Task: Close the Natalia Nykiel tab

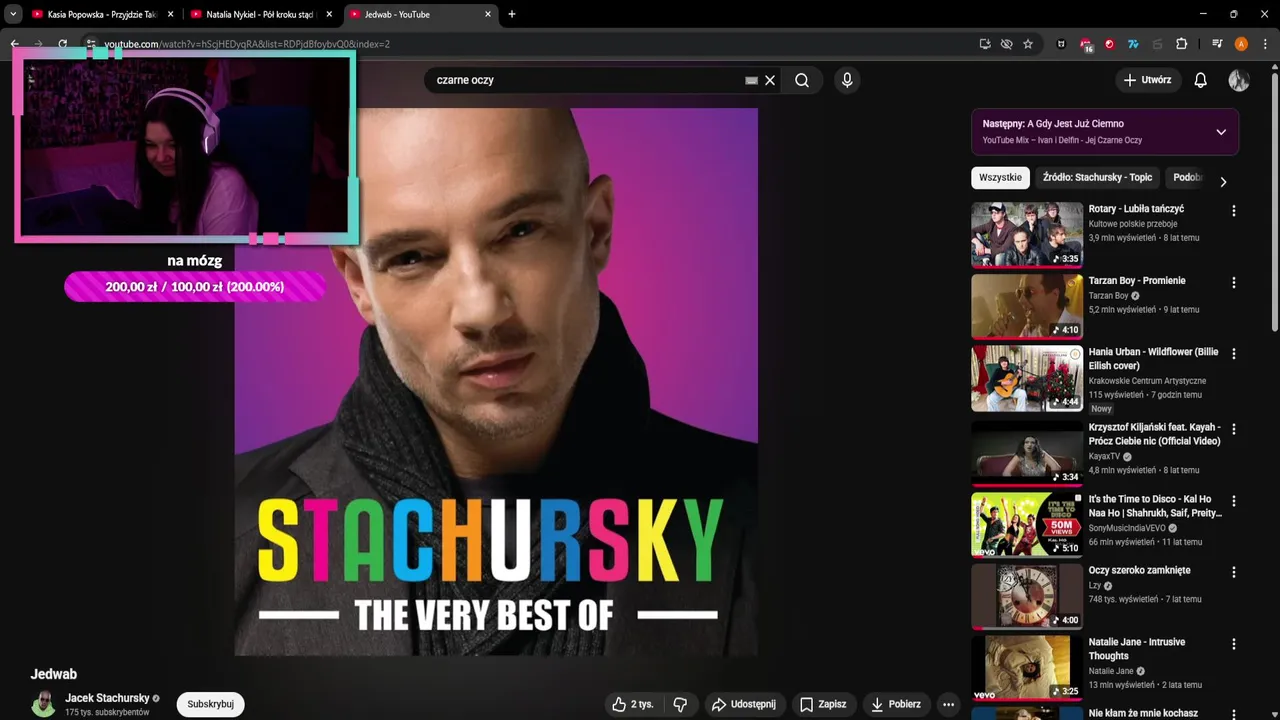Action: 330,14
